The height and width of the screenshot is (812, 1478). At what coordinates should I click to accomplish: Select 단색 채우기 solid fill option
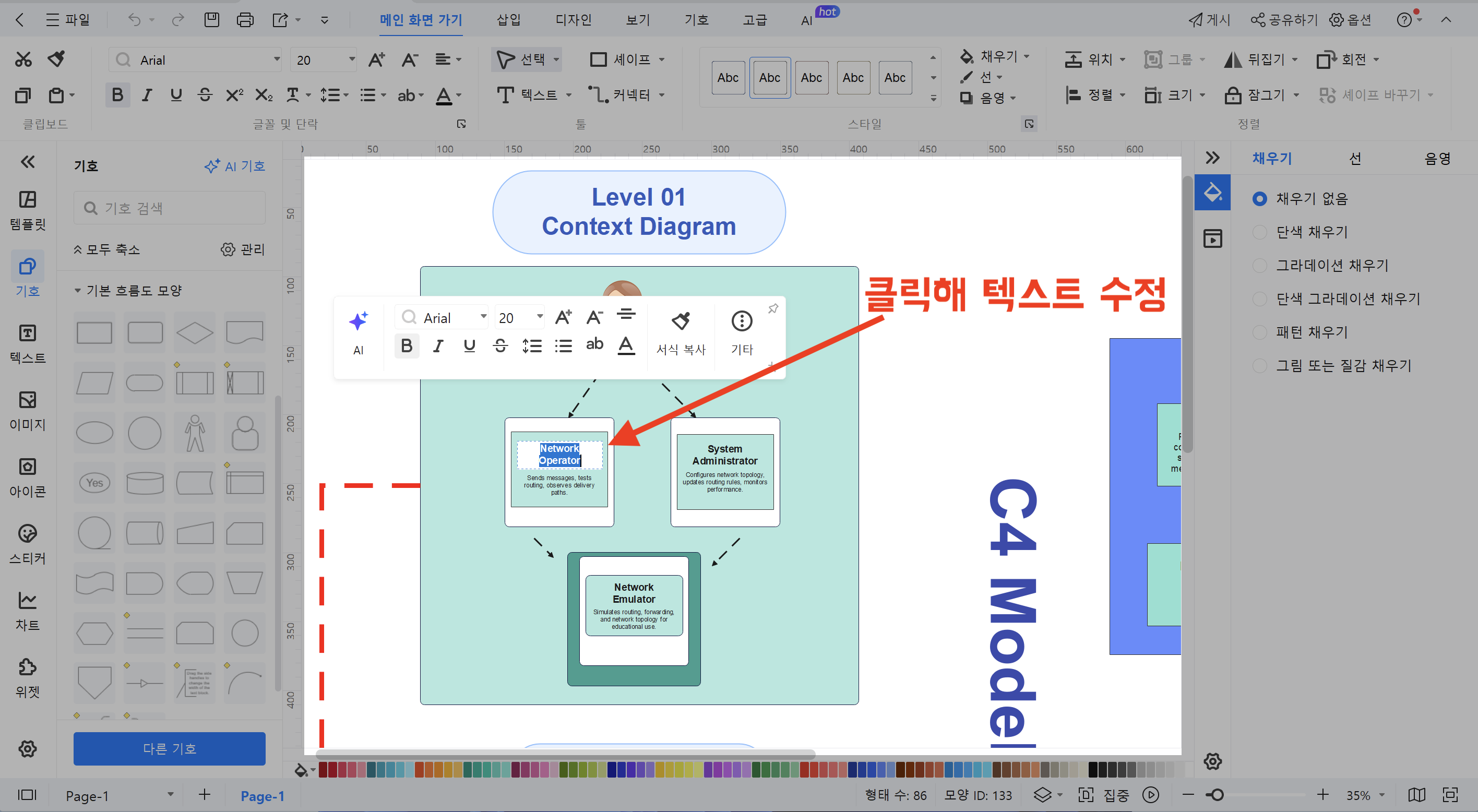(x=1259, y=232)
